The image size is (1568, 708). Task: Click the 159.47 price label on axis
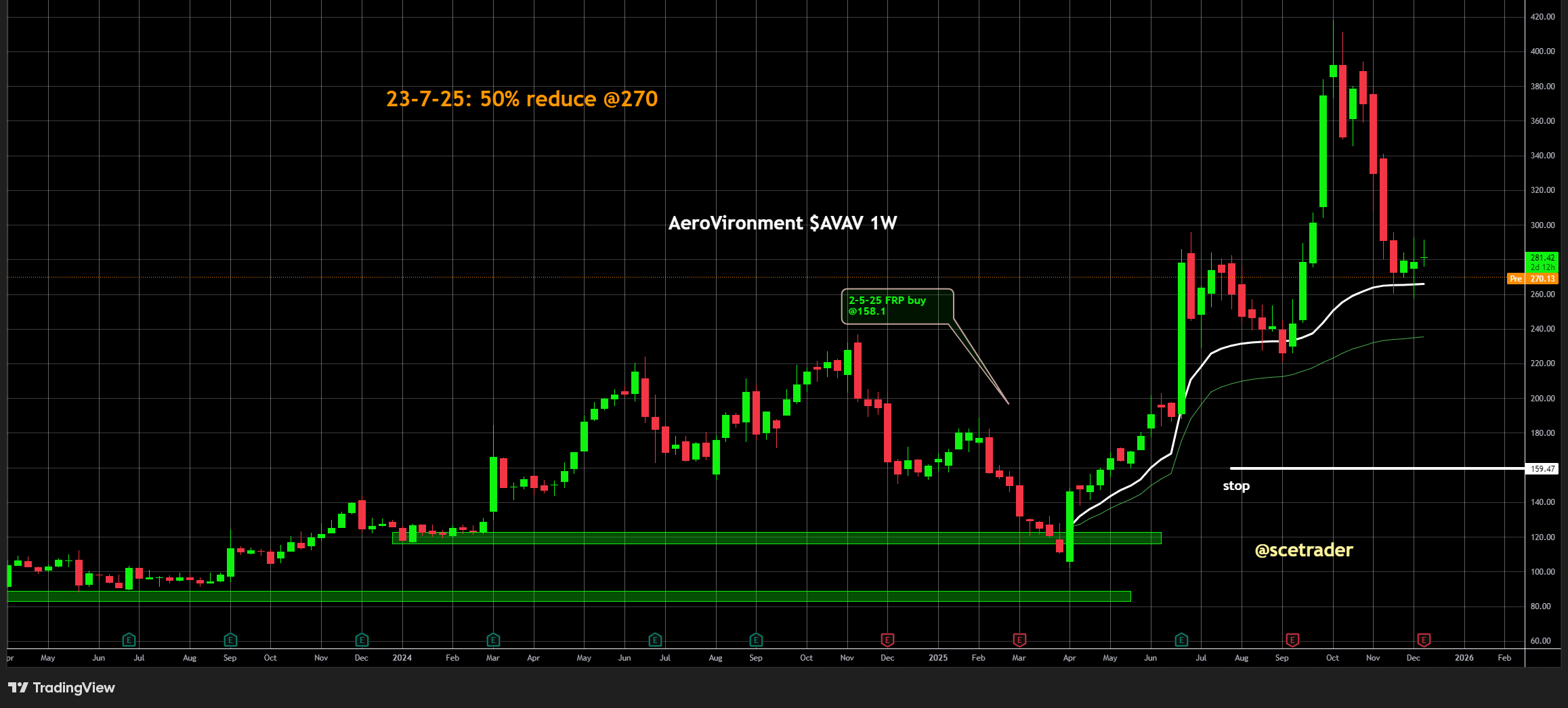pyautogui.click(x=1542, y=468)
